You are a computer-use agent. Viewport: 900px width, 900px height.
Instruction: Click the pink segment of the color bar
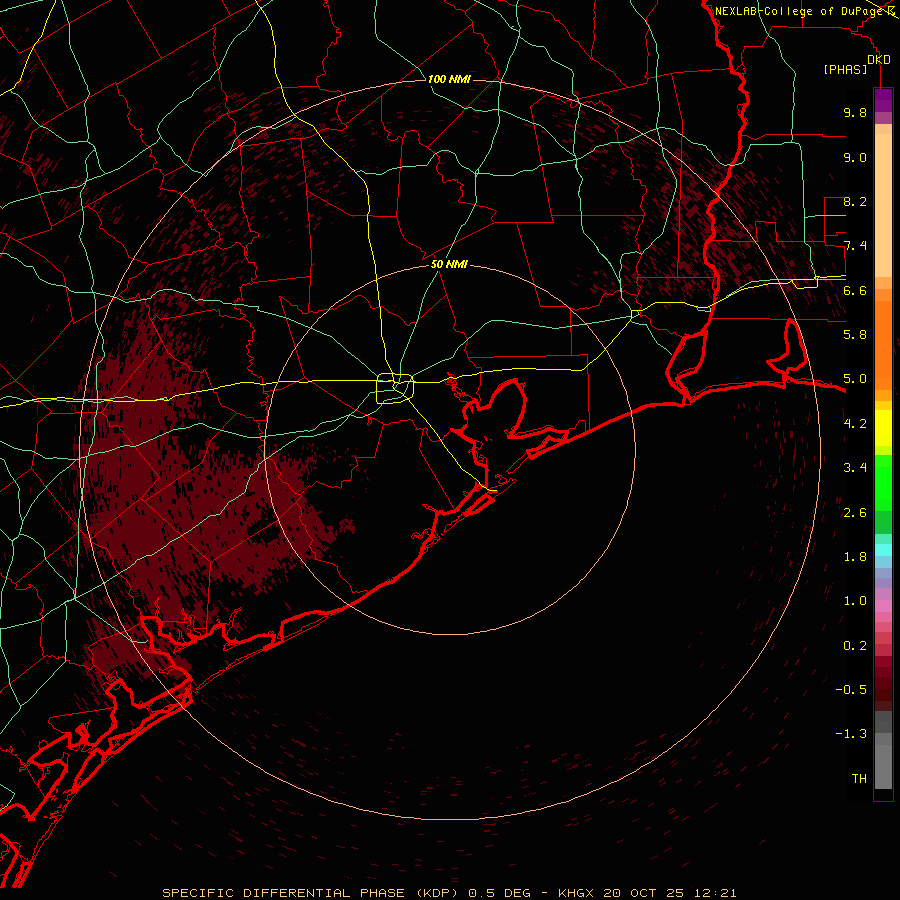click(x=883, y=606)
